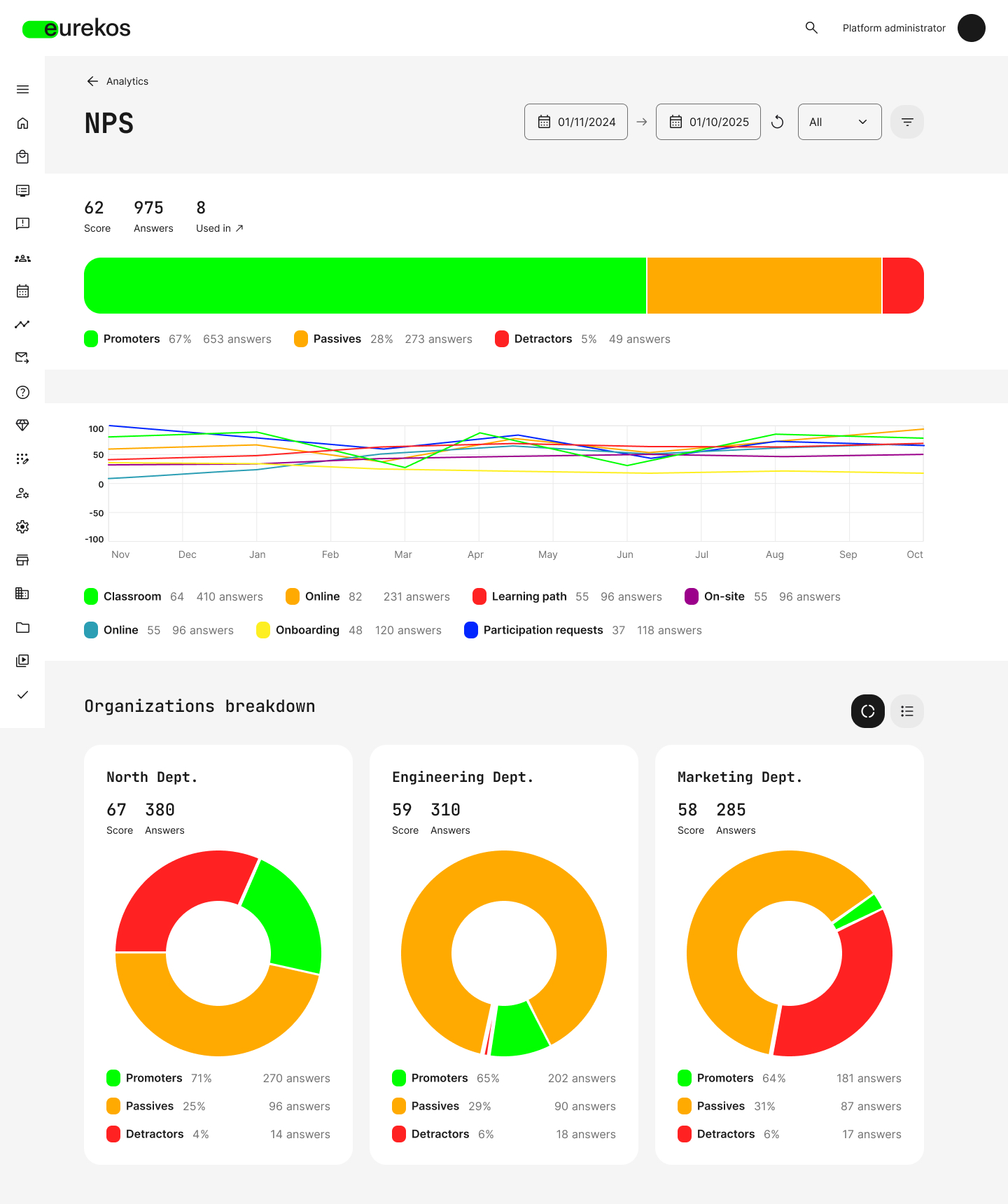
Task: Open the video library play icon
Action: [22, 661]
